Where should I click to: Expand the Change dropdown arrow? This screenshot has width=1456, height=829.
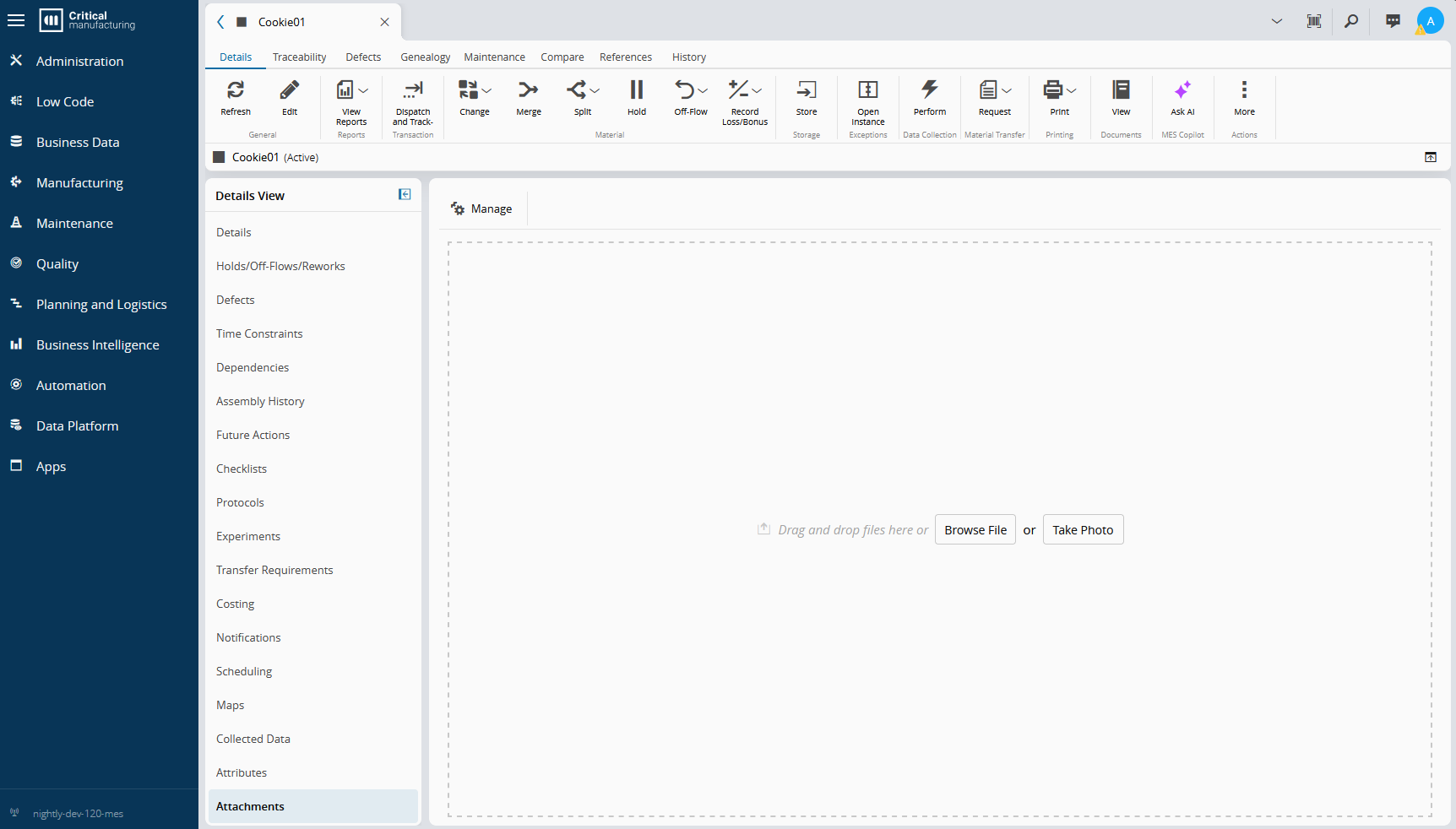486,90
